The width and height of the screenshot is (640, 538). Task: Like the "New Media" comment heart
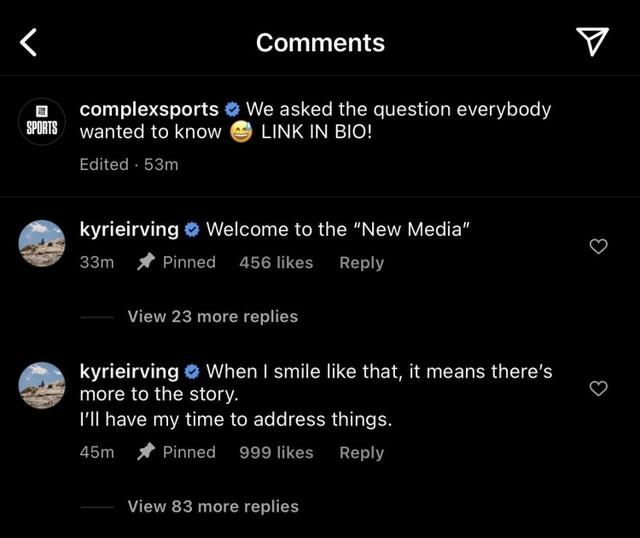(x=598, y=246)
